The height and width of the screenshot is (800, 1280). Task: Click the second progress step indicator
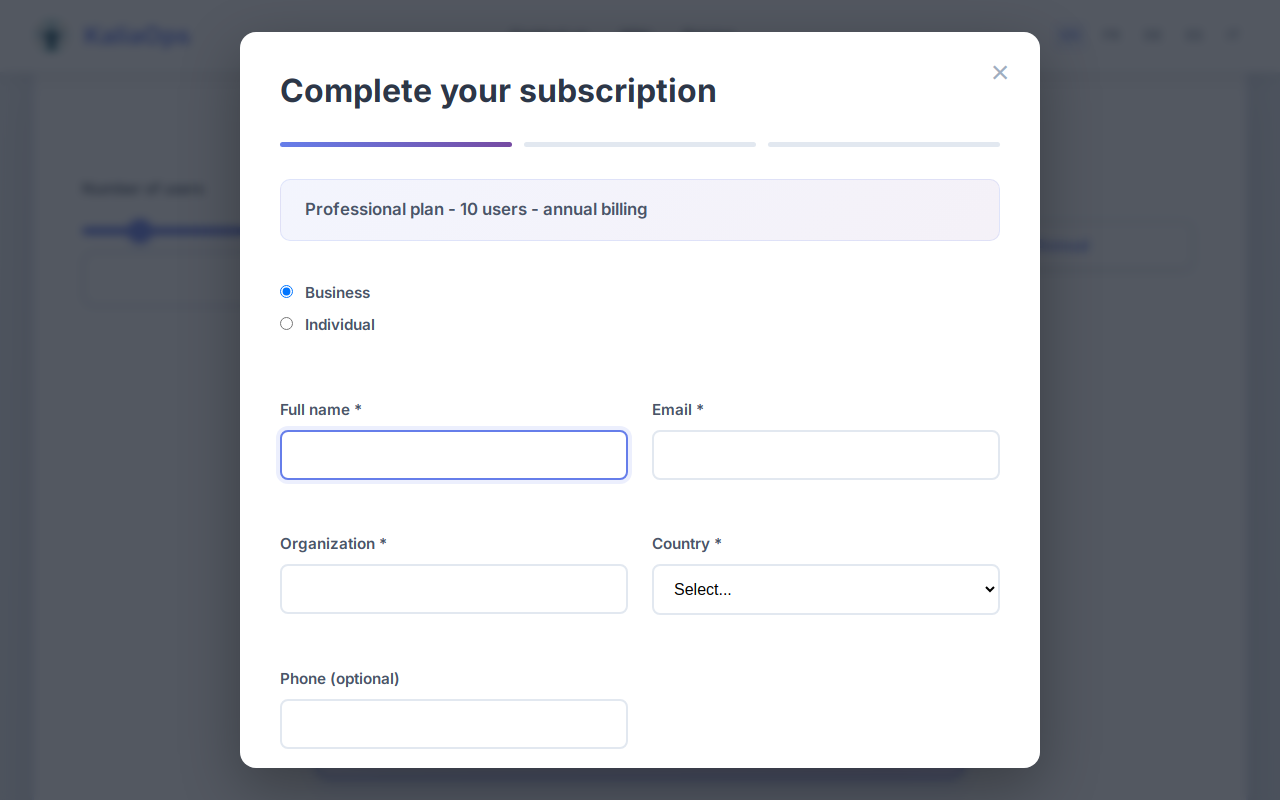(639, 144)
